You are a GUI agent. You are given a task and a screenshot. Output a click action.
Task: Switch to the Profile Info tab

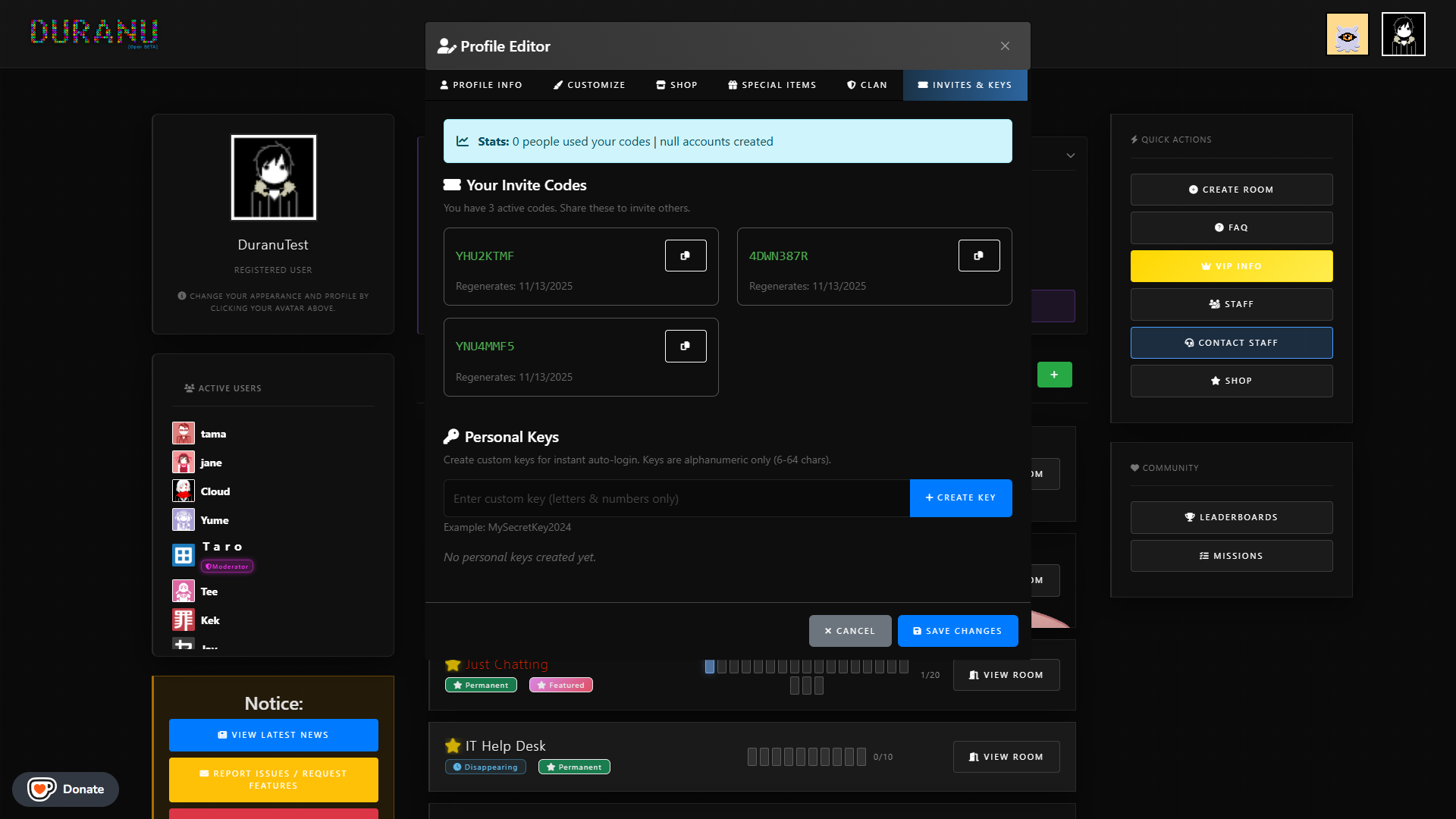pos(482,85)
